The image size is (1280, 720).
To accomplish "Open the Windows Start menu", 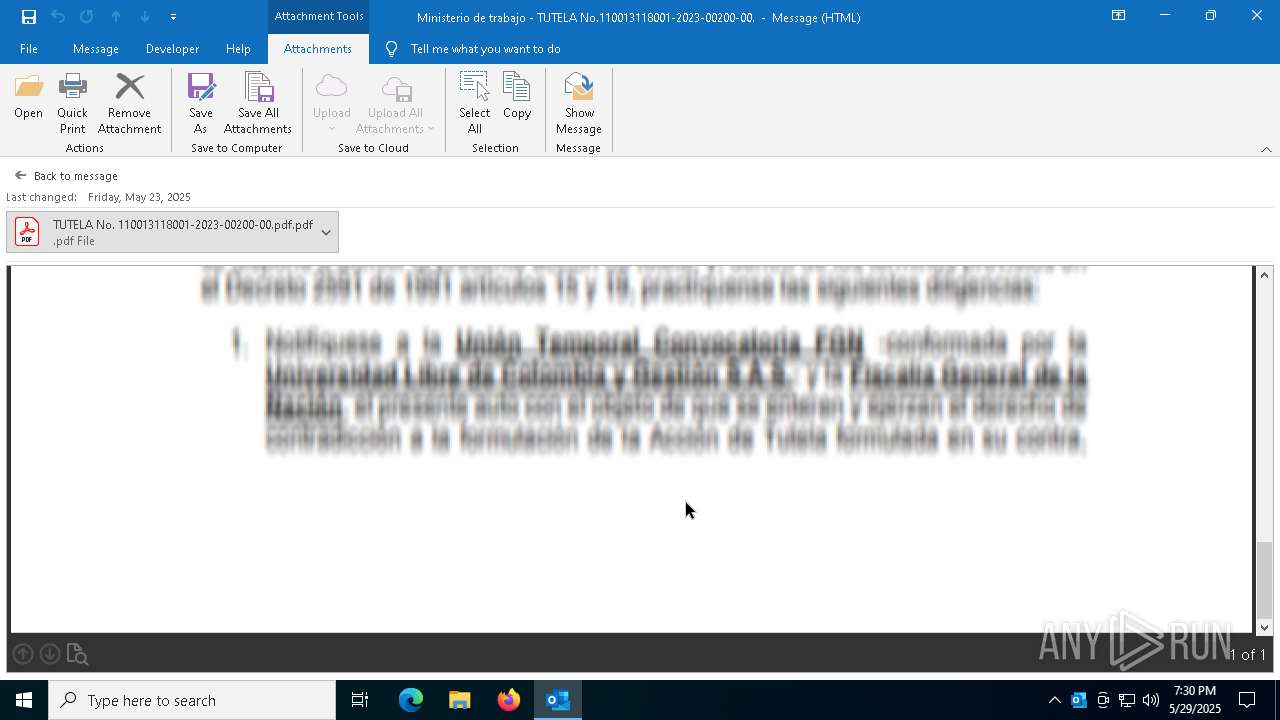I will click(24, 700).
